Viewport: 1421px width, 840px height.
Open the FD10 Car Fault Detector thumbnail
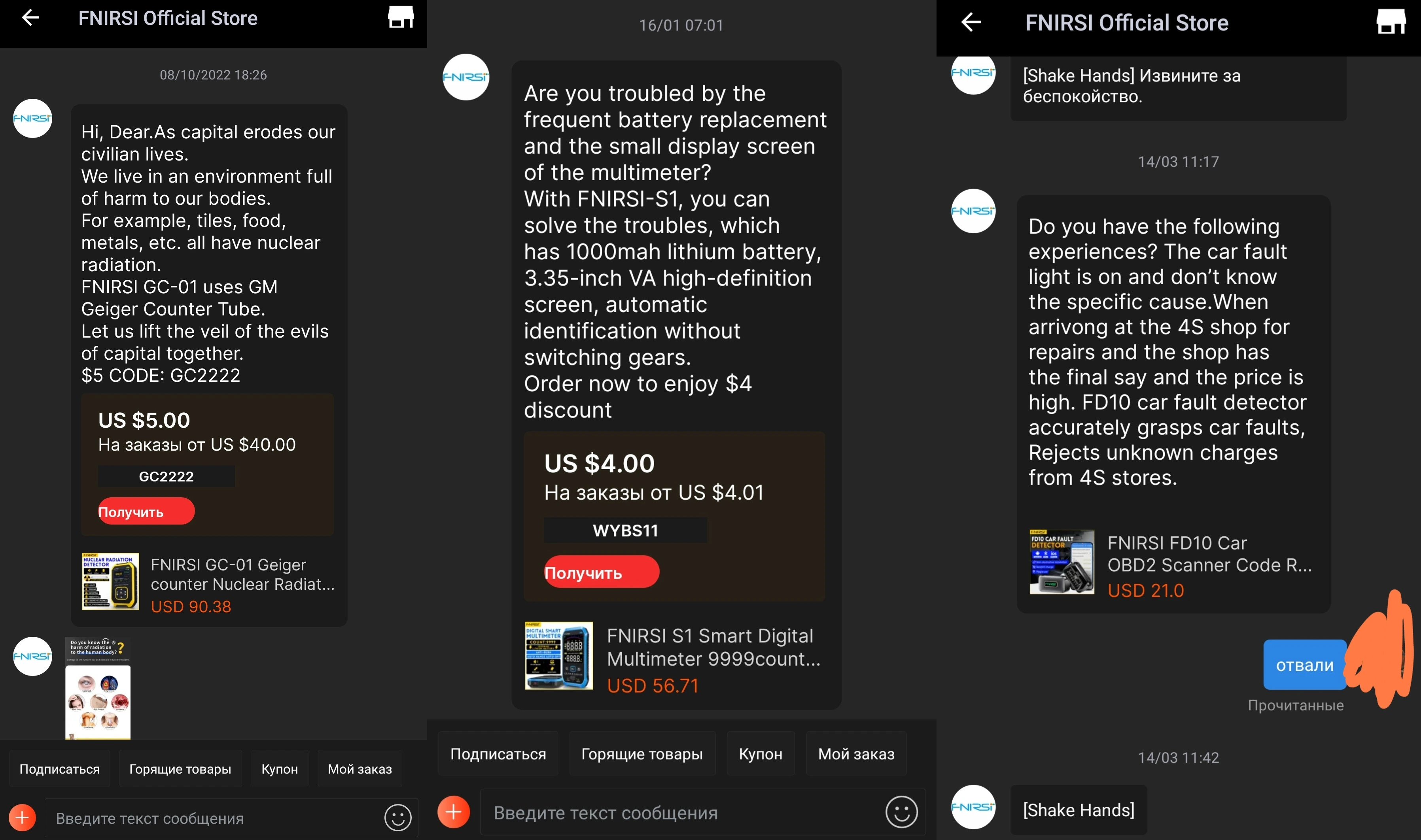pos(1061,561)
